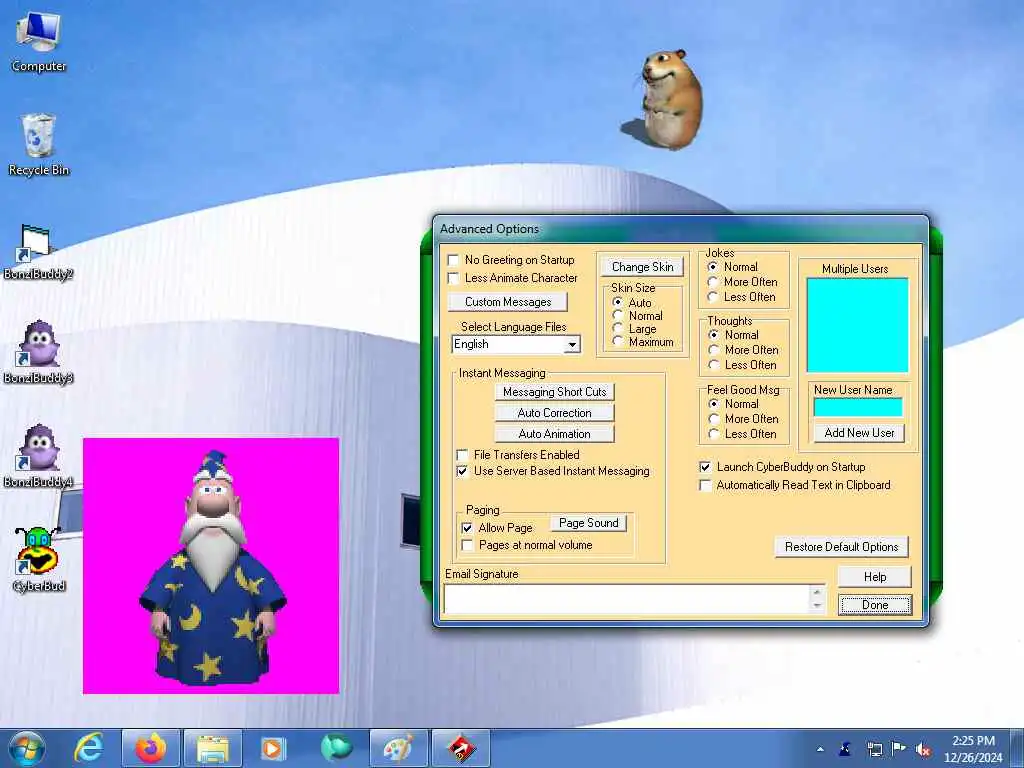Open the Paint taskbar icon
The width and height of the screenshot is (1024, 768).
[398, 748]
